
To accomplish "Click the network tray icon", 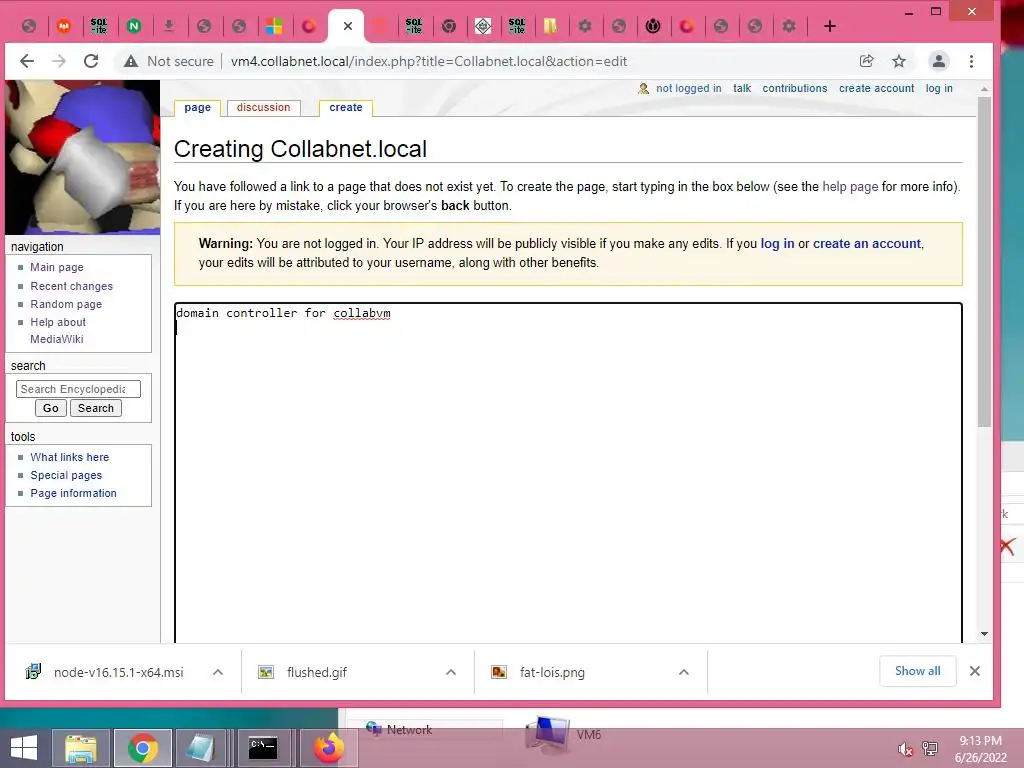I will [x=930, y=748].
